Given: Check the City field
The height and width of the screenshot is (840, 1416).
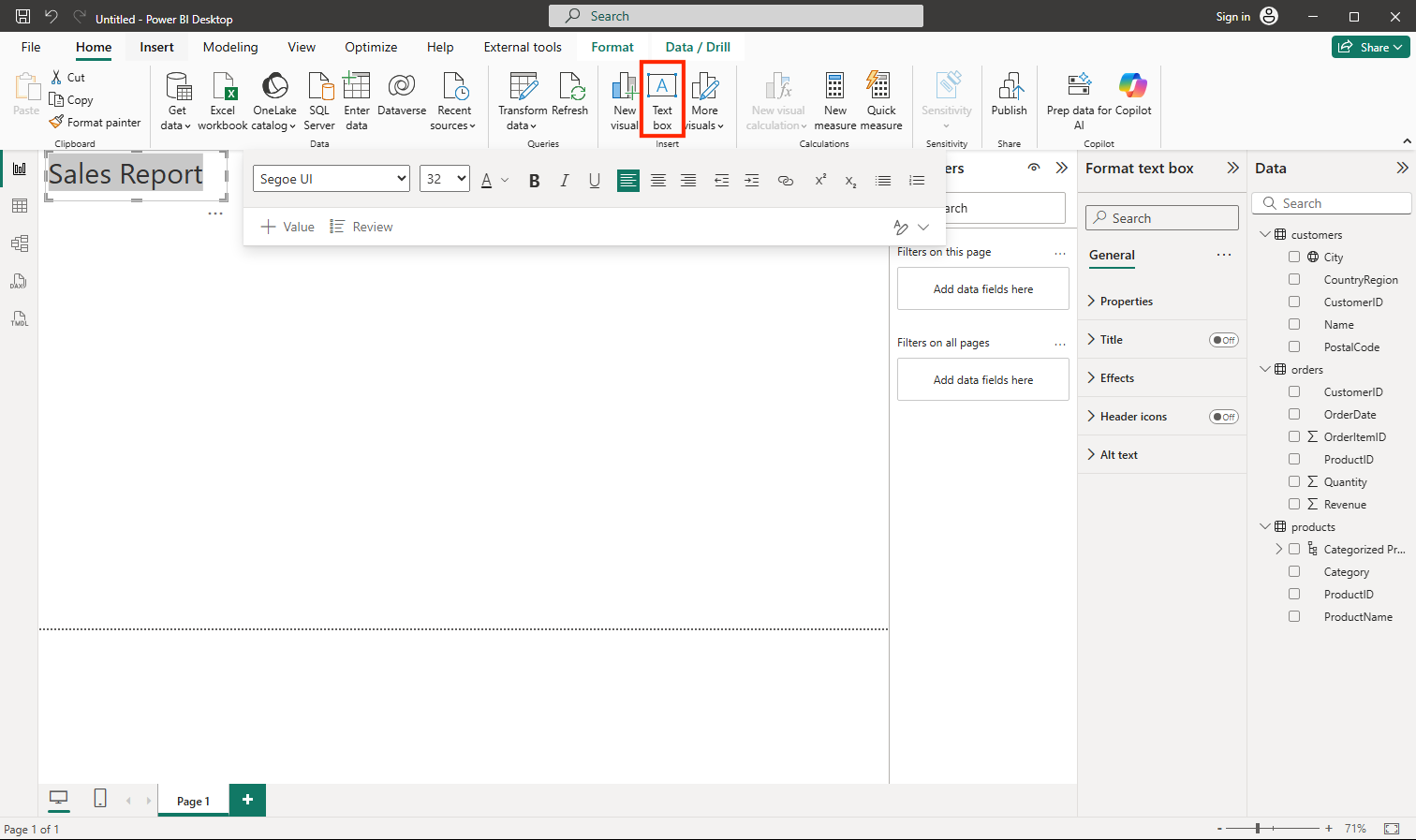Looking at the screenshot, I should tap(1294, 257).
